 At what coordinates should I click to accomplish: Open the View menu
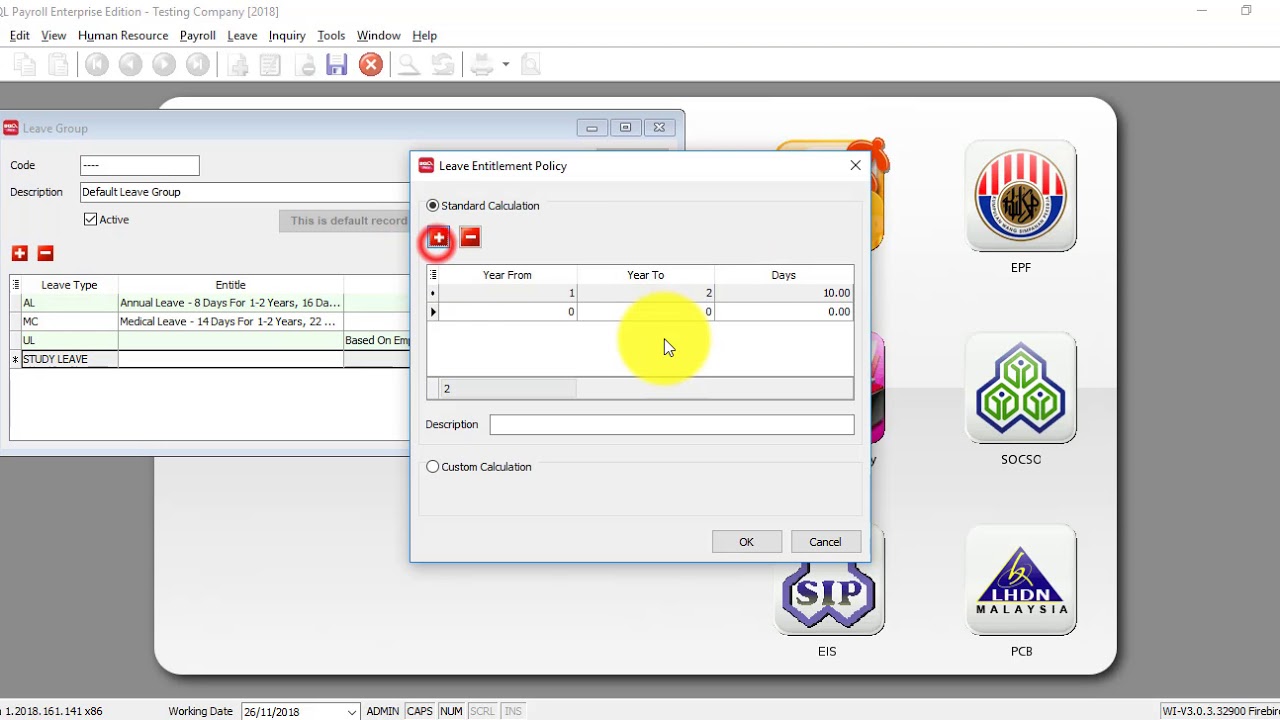point(54,35)
